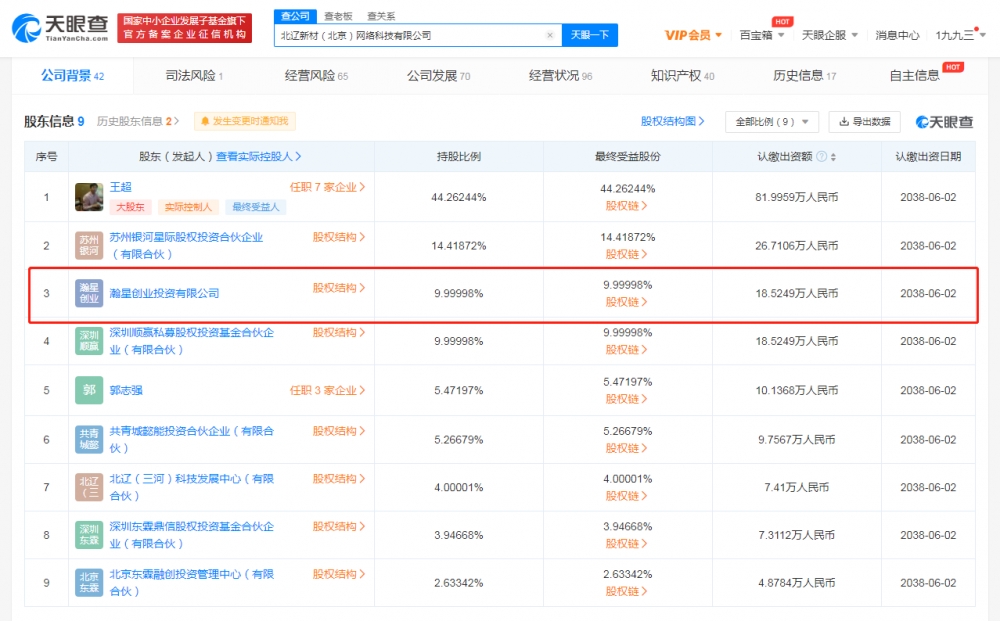The image size is (1000, 621).
Task: Open 消息中心 message center
Action: coord(897,35)
